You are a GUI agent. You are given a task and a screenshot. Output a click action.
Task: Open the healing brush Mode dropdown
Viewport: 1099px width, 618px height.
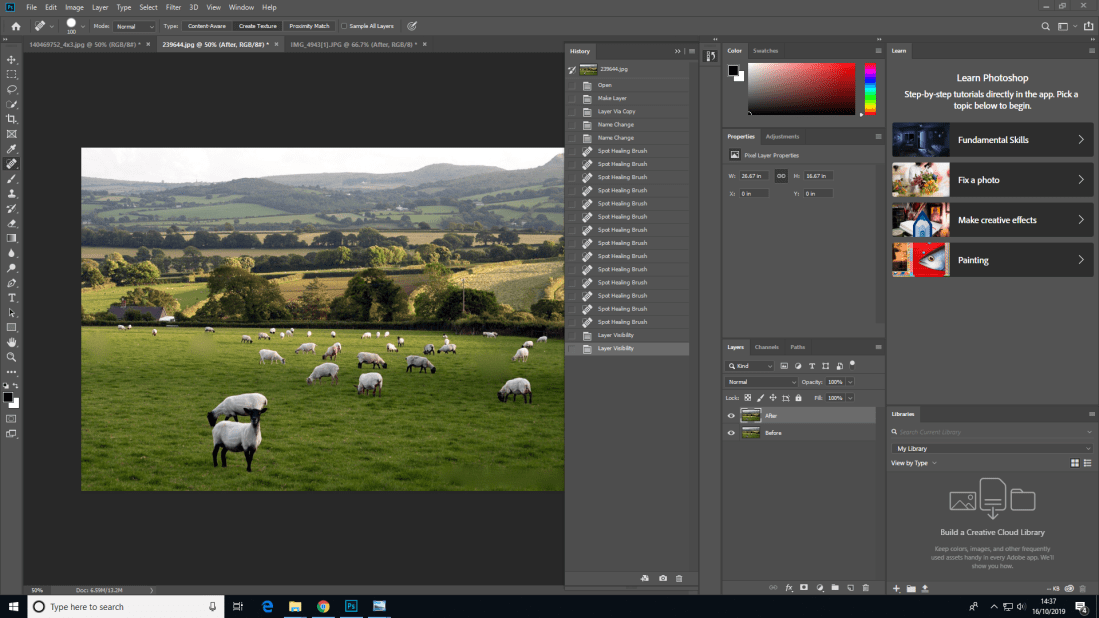135,26
